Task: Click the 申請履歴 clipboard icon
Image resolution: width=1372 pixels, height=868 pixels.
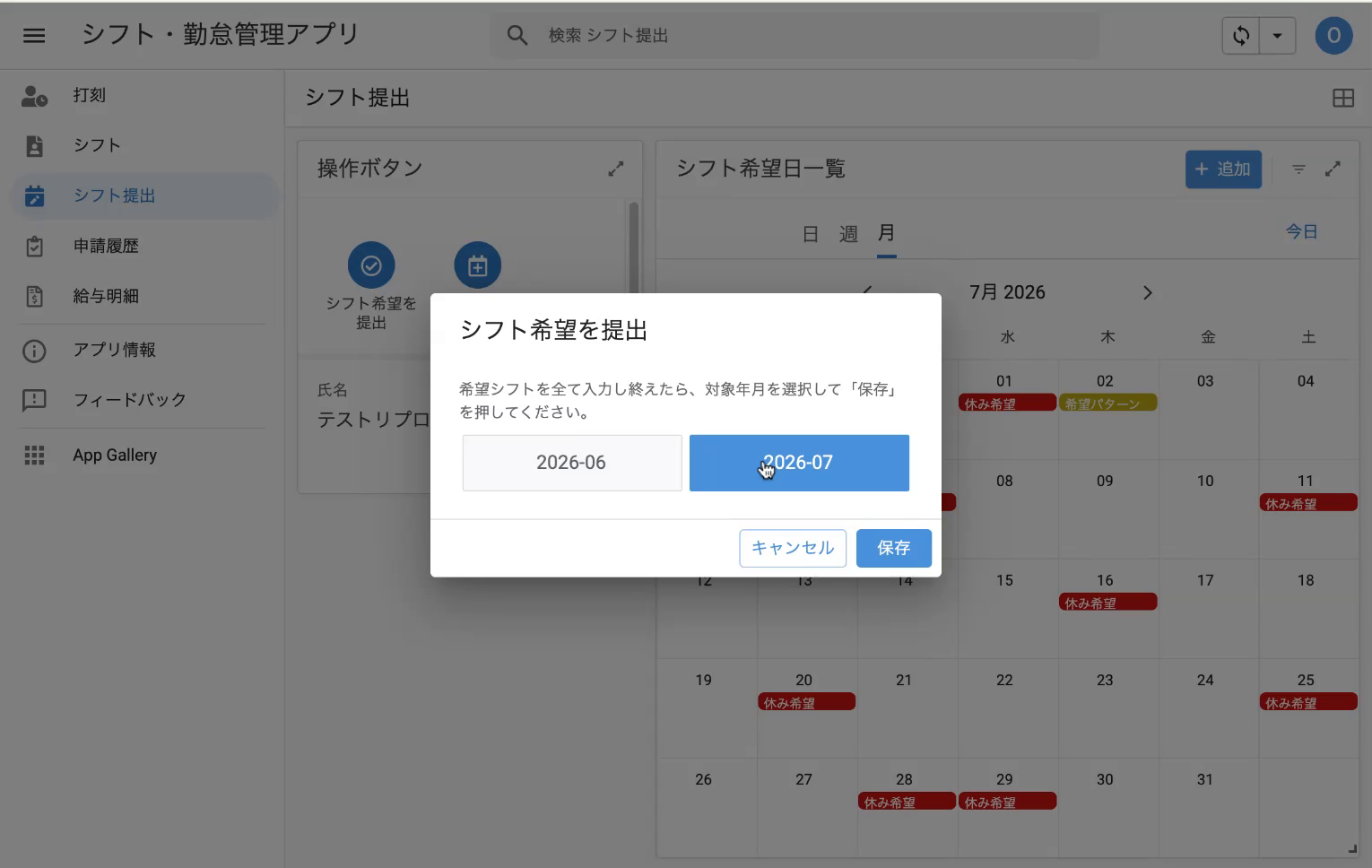Action: pos(34,247)
